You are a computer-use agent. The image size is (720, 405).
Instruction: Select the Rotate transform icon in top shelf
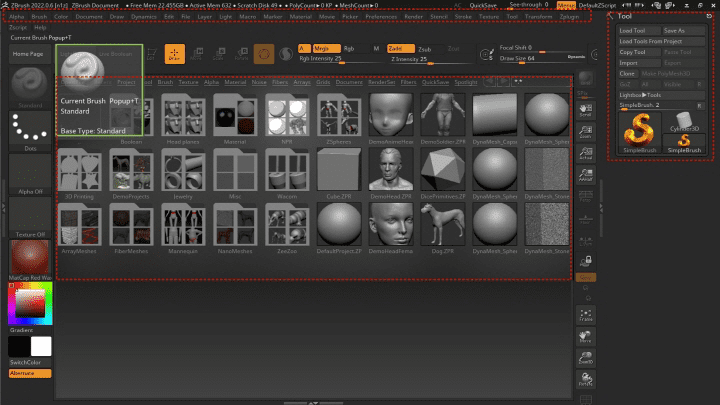[242, 54]
